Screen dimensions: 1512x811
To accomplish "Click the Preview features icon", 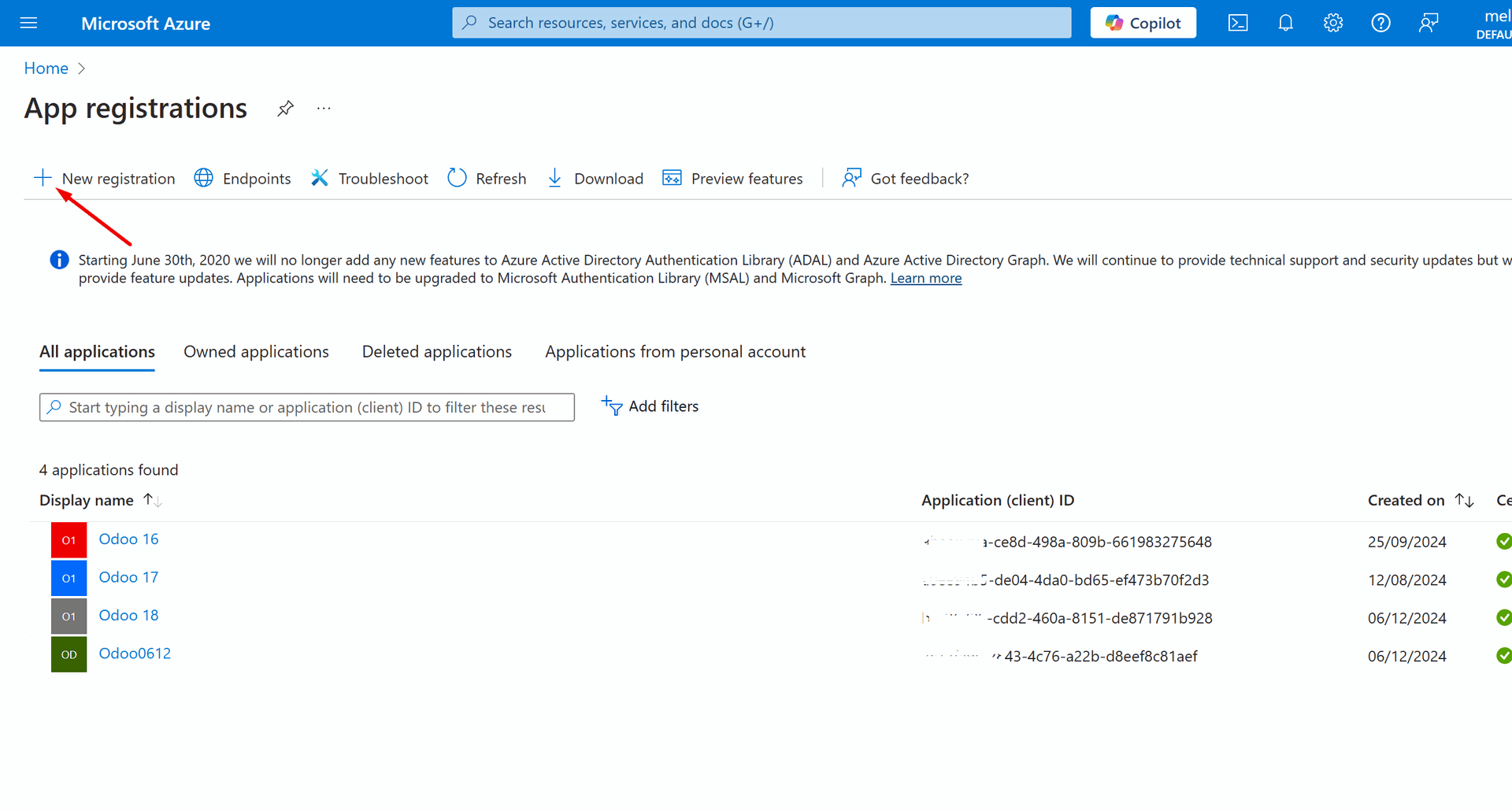I will tap(672, 178).
